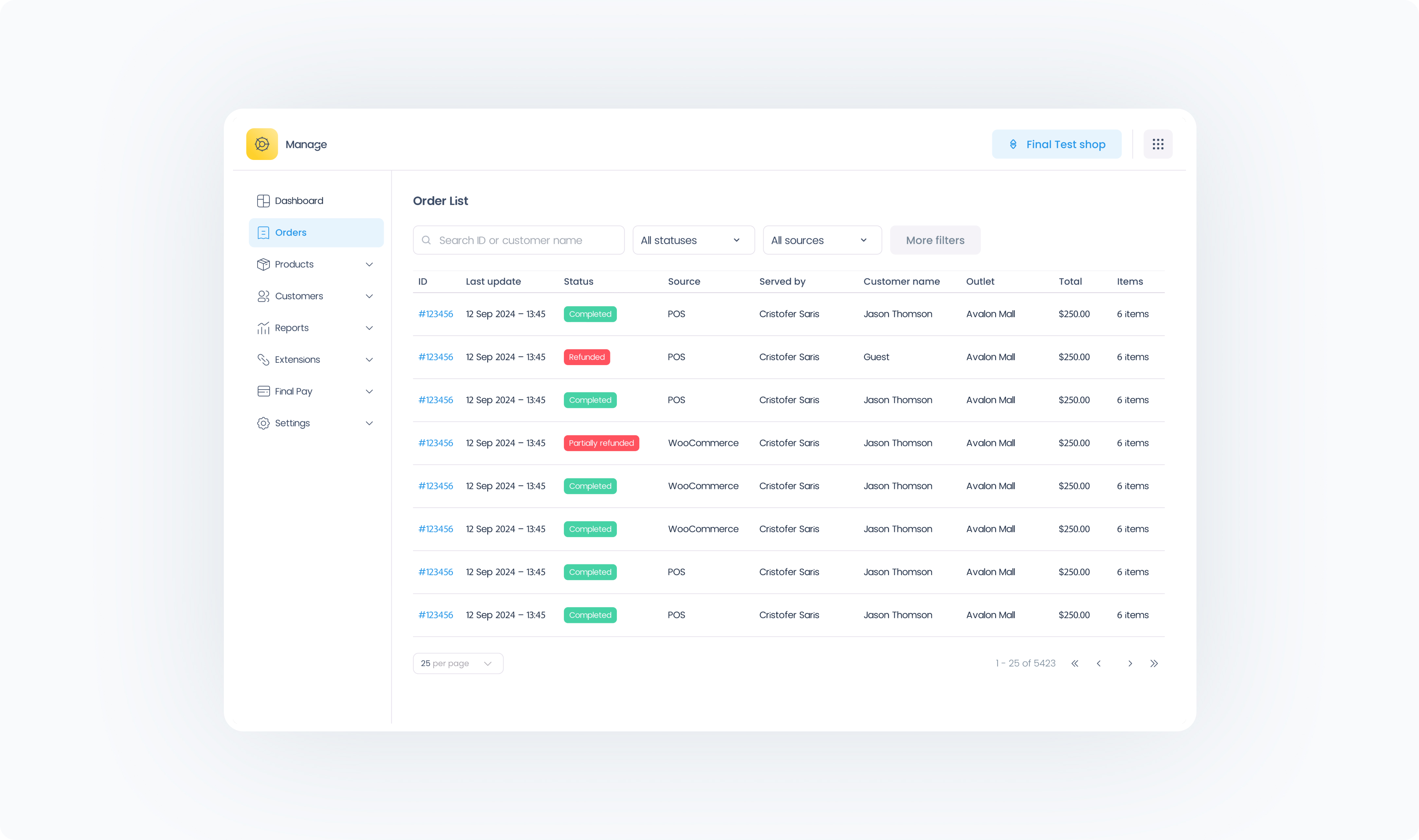Viewport: 1419px width, 840px height.
Task: Click the yellow Manage app logo icon
Action: click(x=261, y=144)
